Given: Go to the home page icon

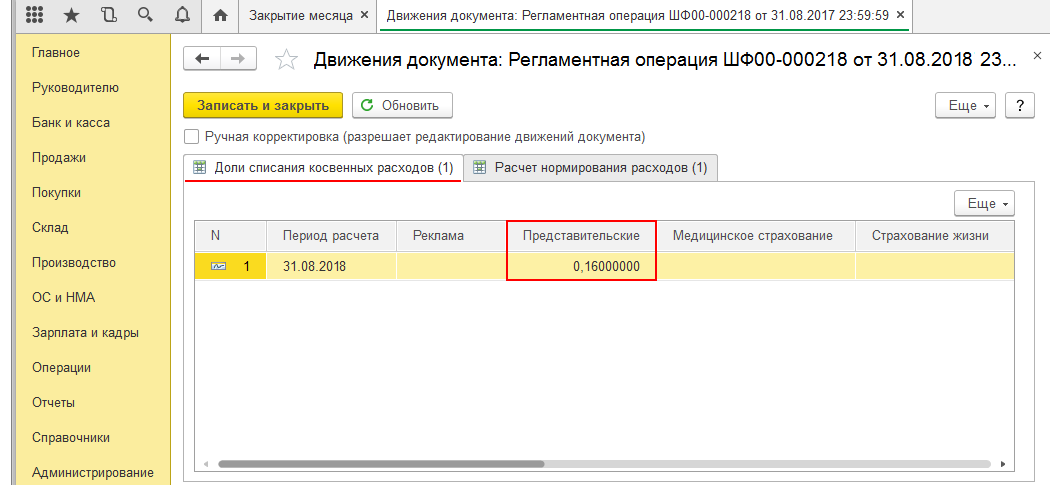Looking at the screenshot, I should (220, 16).
